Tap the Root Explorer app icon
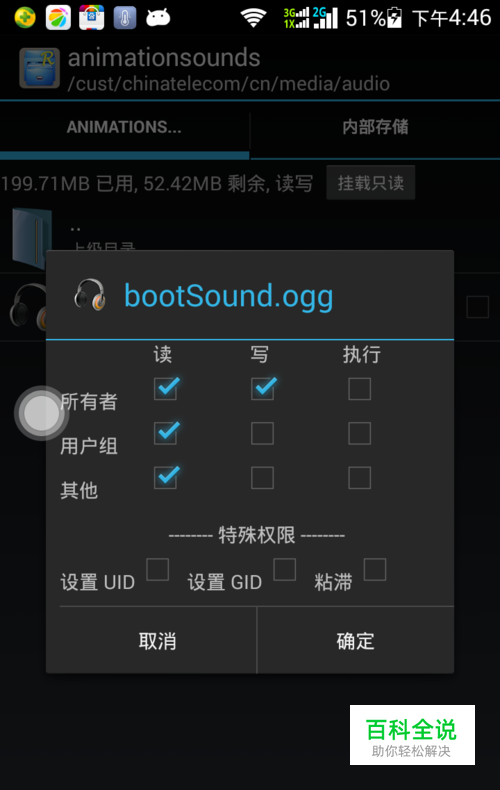Viewport: 500px width, 790px height. [40, 68]
